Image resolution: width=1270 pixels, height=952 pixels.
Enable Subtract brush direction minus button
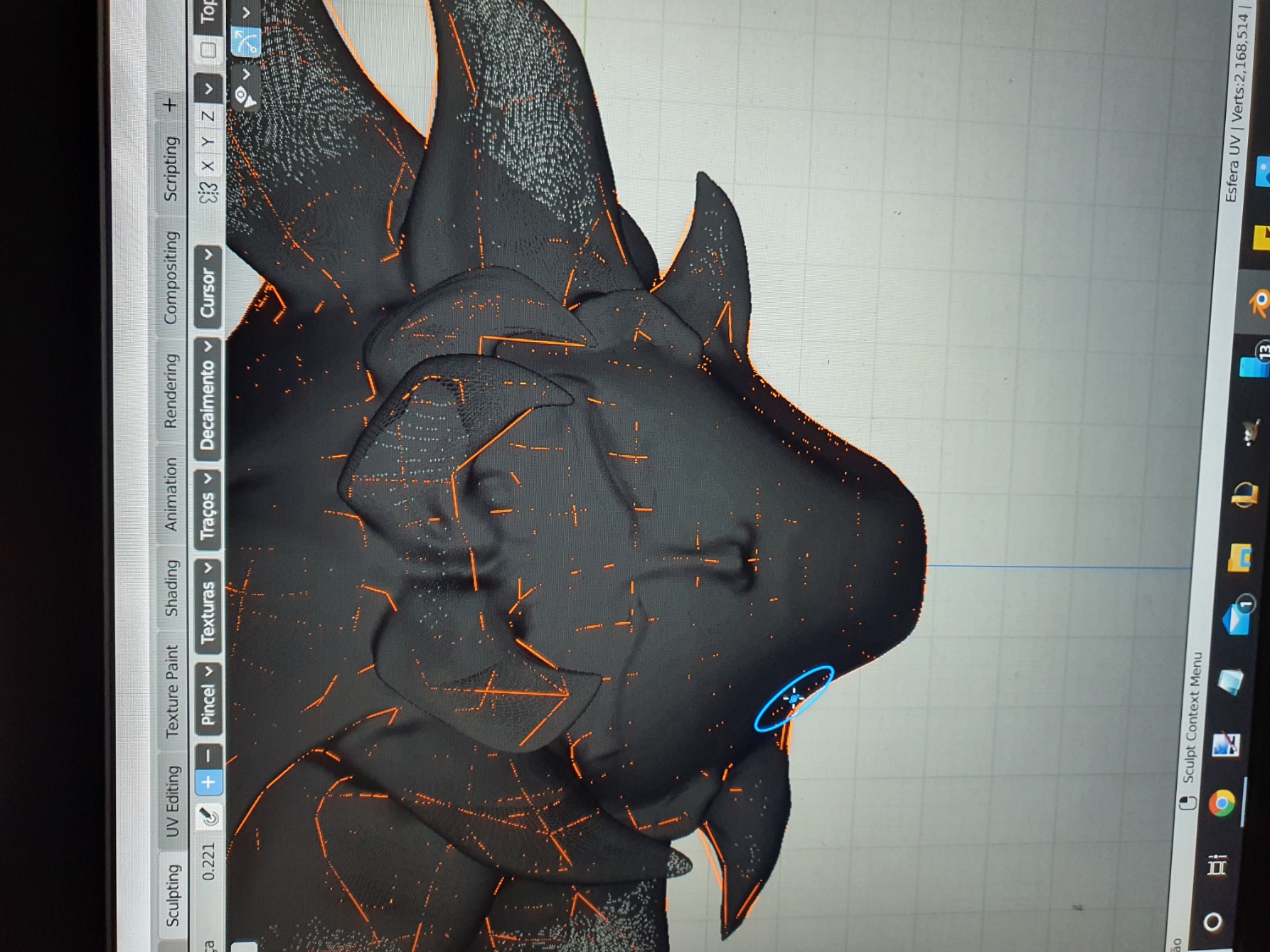208,756
